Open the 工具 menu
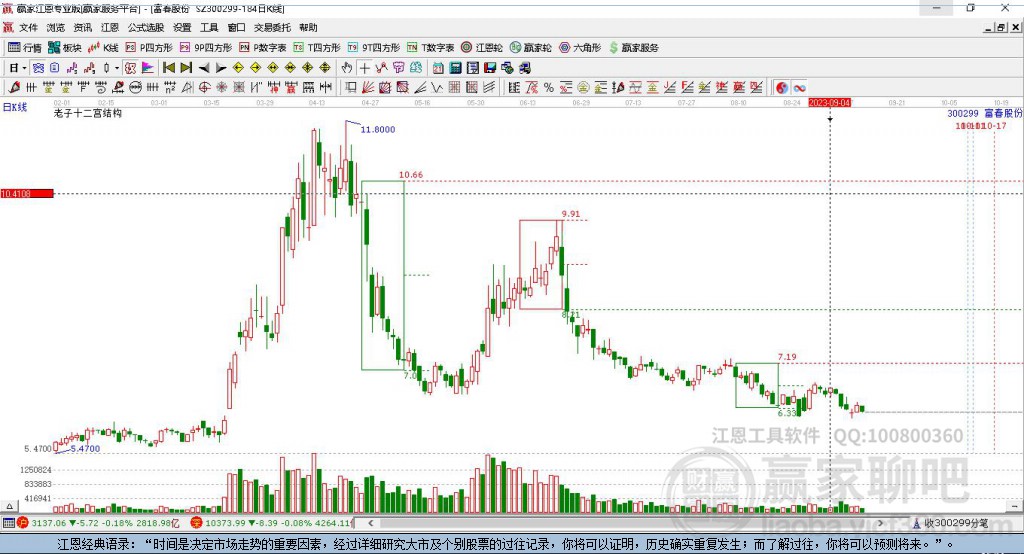The width and height of the screenshot is (1024, 554). point(209,27)
